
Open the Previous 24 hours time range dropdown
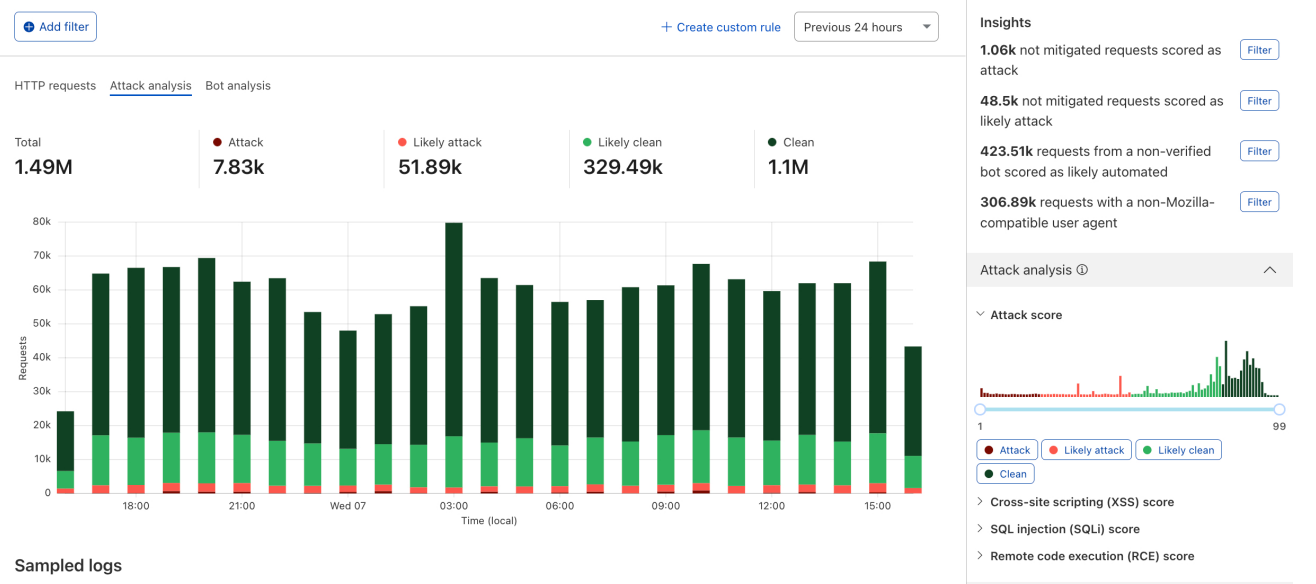tap(865, 27)
